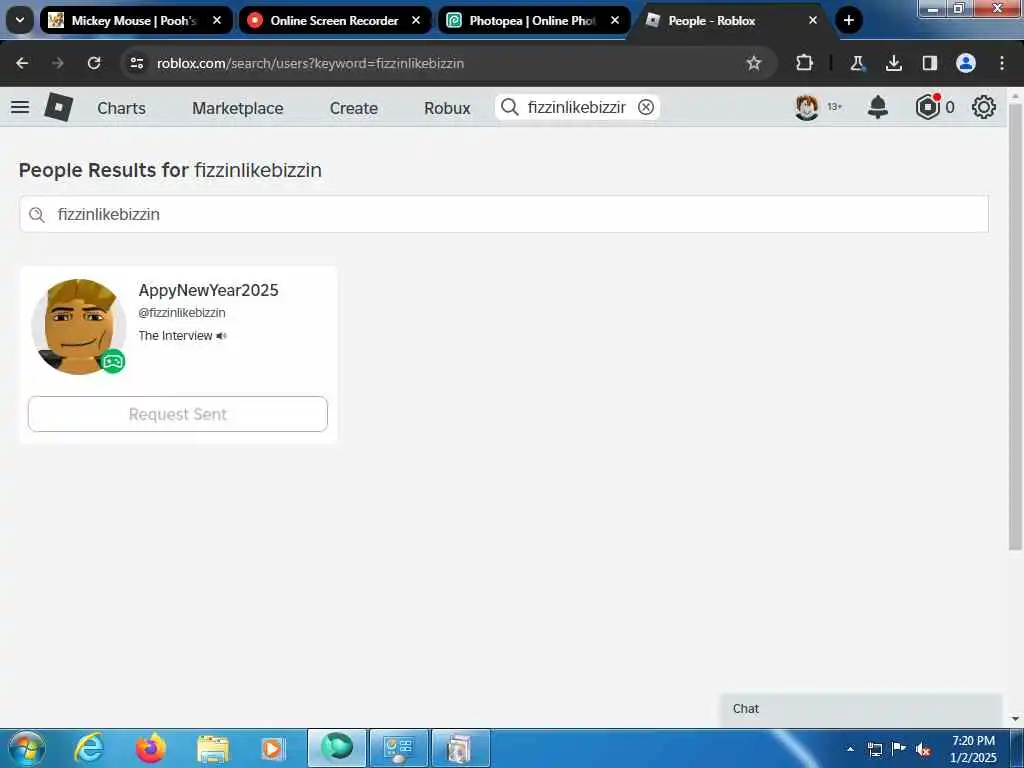This screenshot has height=768, width=1024.
Task: Switch to the Online Screen Recorder tab
Action: (333, 20)
